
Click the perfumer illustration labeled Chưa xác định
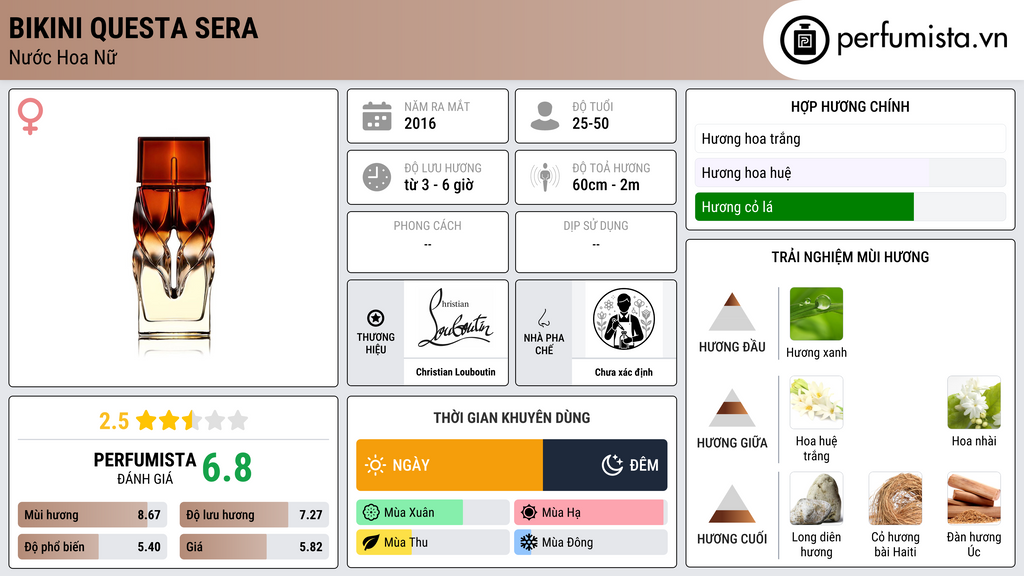tap(624, 319)
